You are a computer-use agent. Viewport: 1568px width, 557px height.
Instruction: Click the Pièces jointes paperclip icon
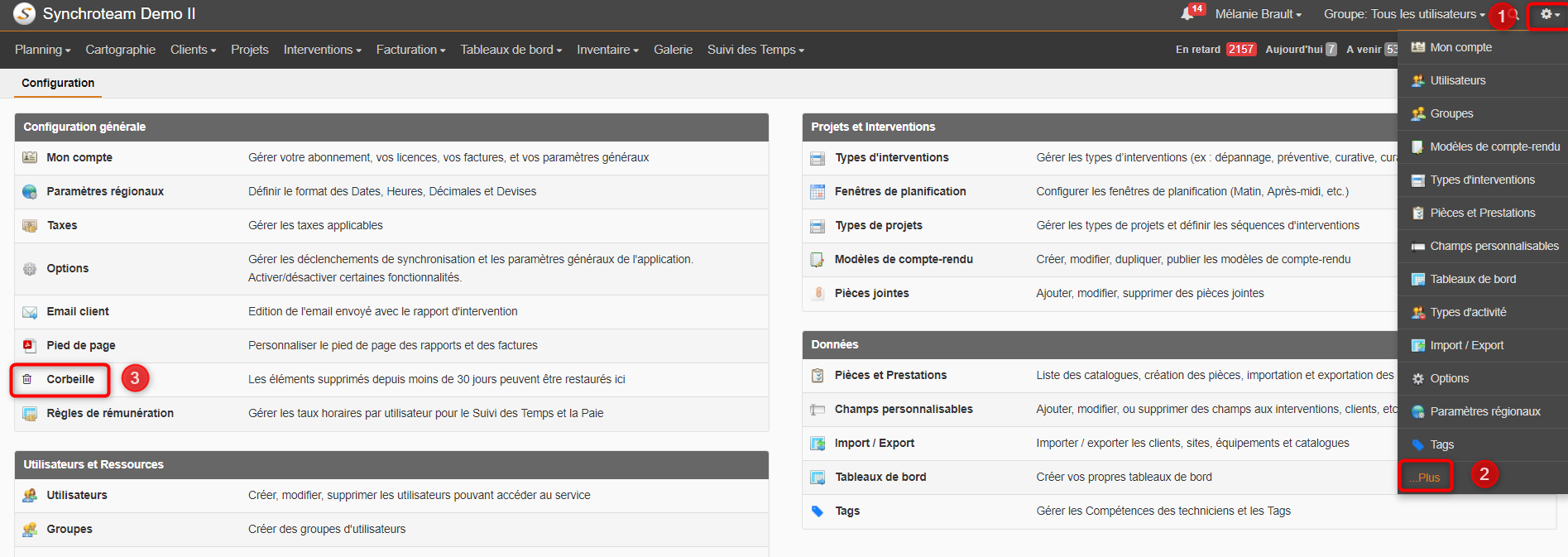(818, 293)
